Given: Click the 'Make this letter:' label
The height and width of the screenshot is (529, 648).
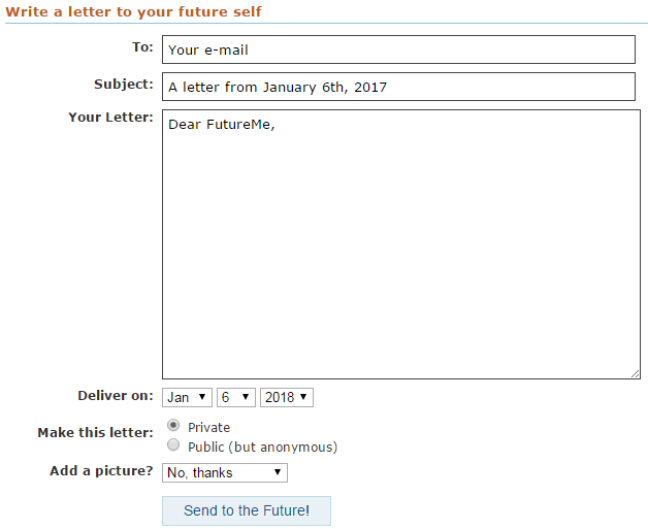Looking at the screenshot, I should [95, 433].
